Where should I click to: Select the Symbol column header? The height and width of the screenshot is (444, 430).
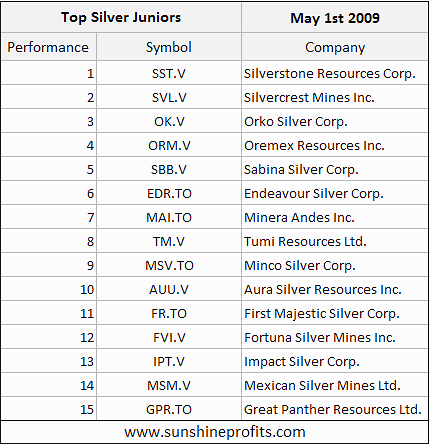[169, 47]
